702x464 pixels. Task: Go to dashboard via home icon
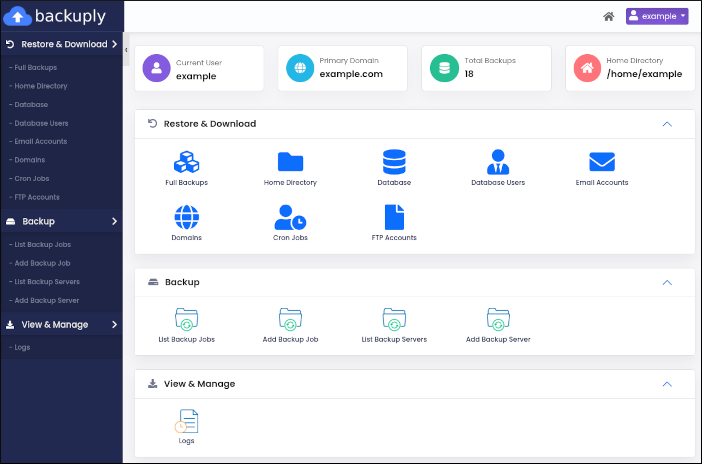(608, 16)
